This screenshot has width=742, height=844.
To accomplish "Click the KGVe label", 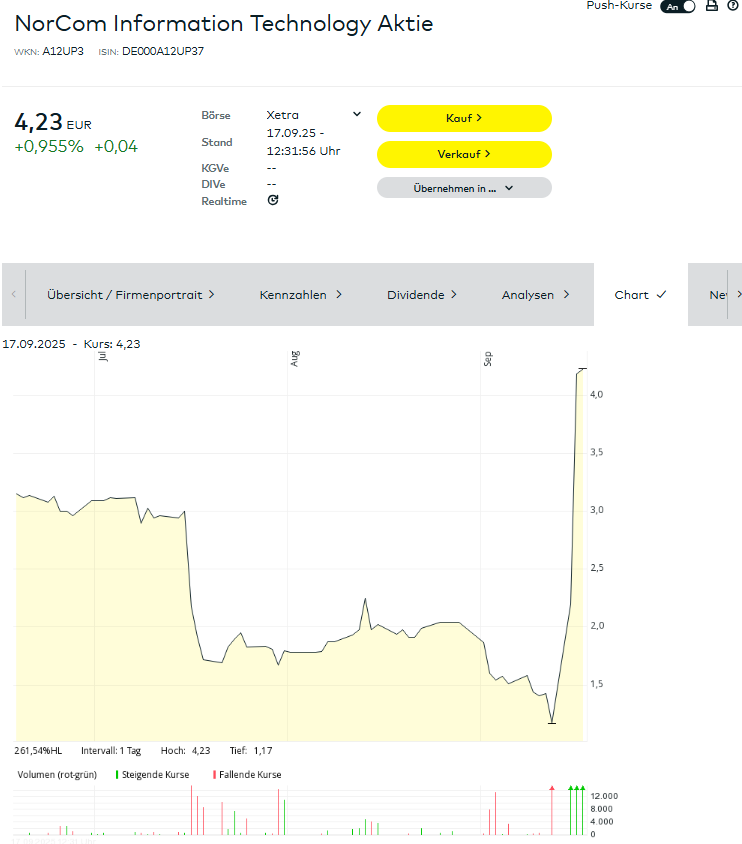I will (215, 168).
